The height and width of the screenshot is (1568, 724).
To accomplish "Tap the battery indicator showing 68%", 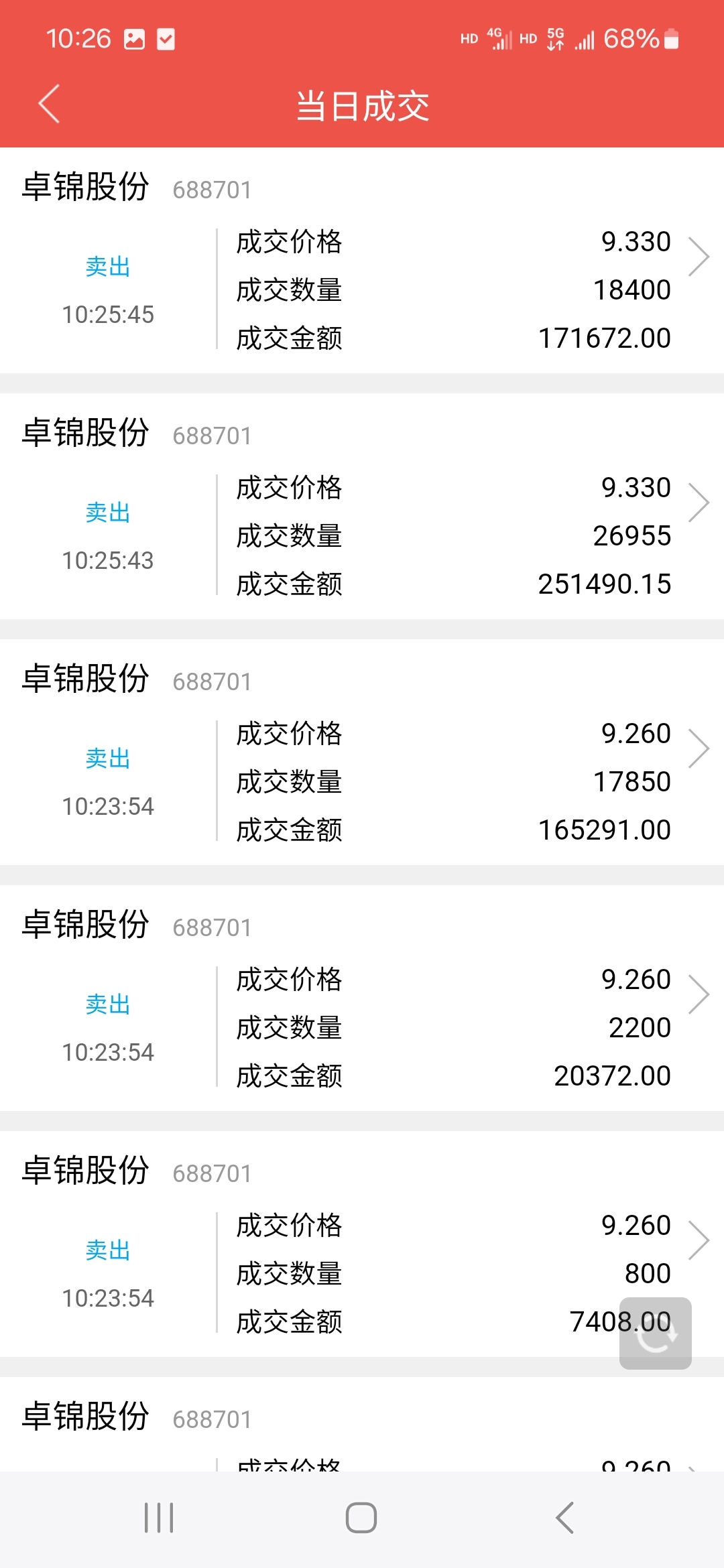I will point(642,39).
